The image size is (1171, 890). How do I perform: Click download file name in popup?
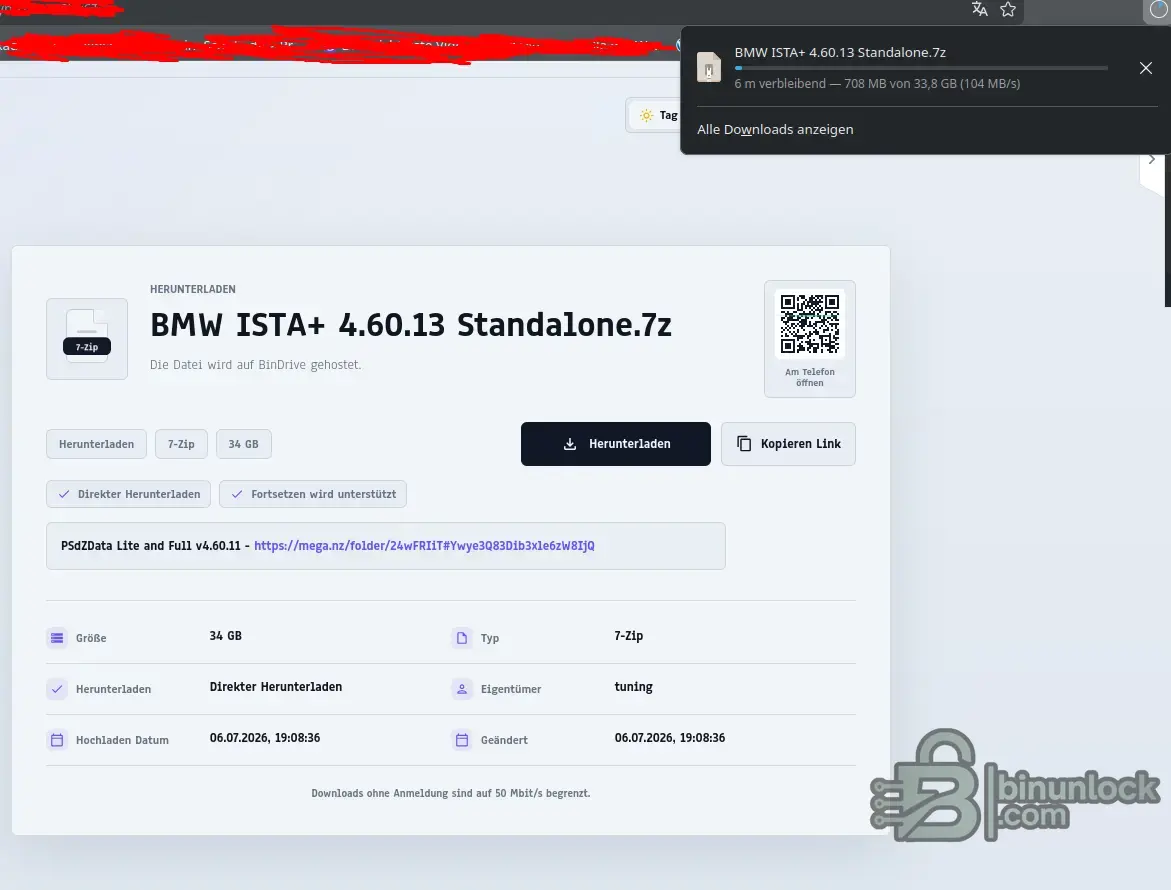click(x=840, y=52)
